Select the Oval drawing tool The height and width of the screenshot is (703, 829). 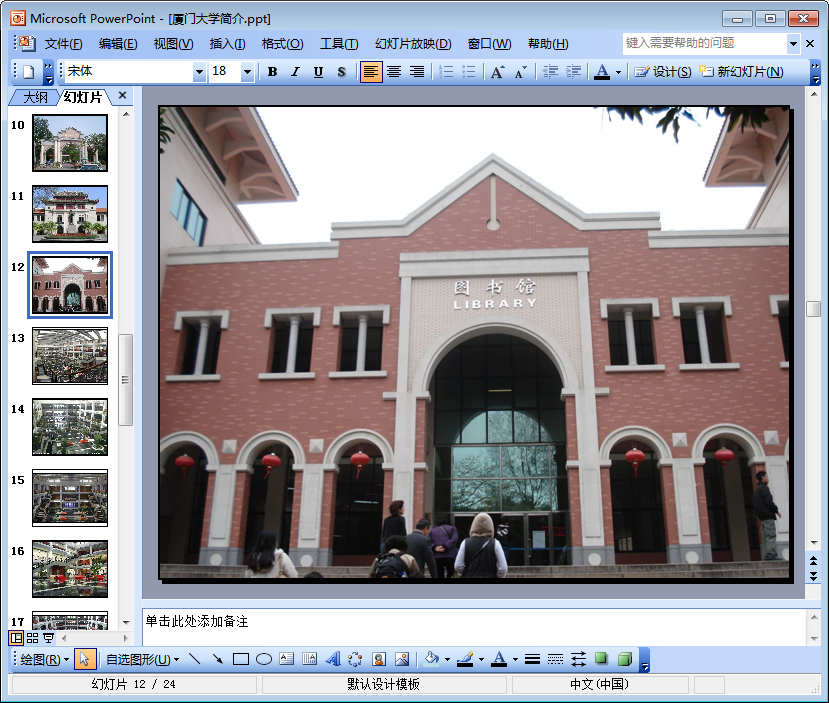tap(264, 659)
